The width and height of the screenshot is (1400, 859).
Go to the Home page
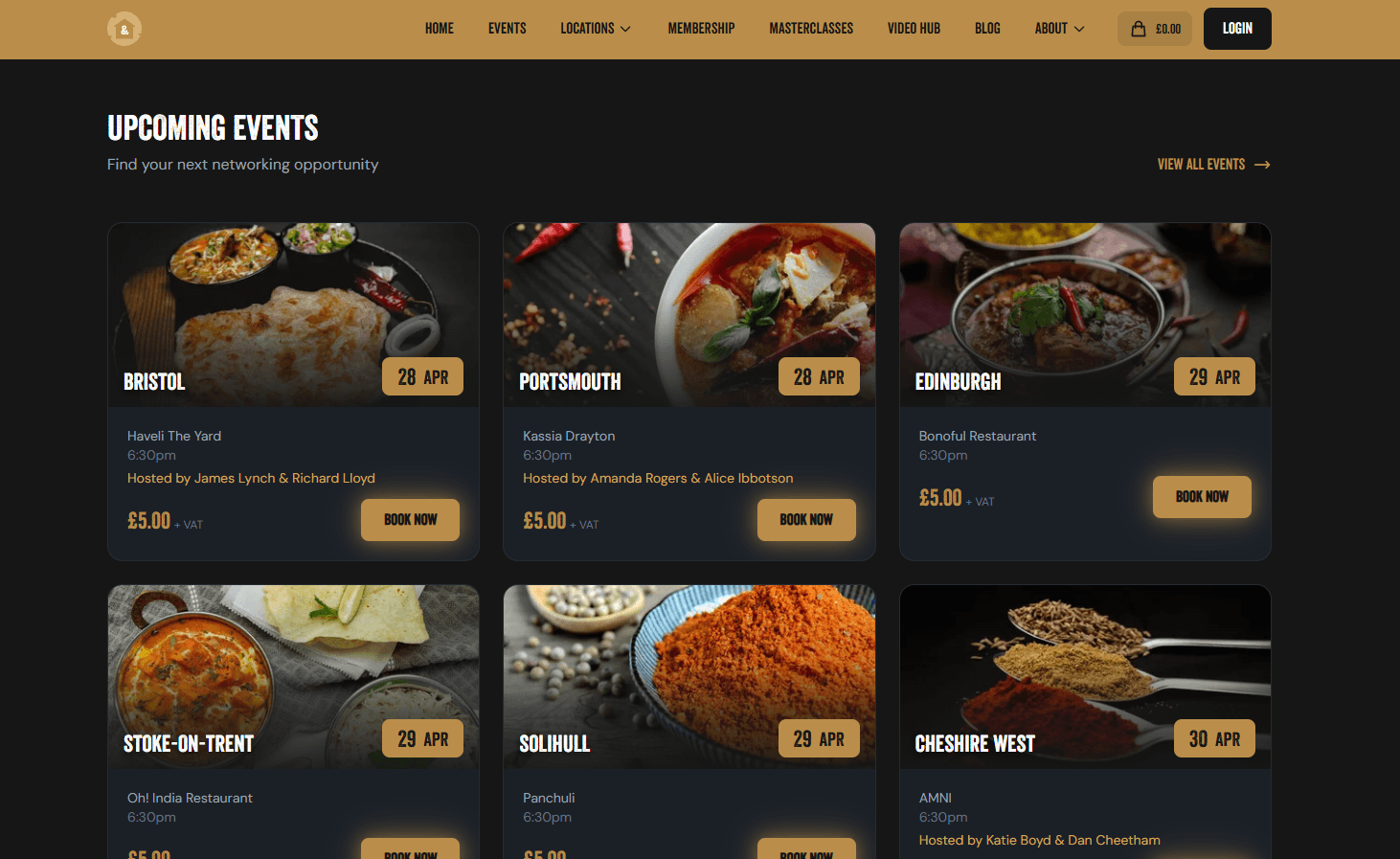click(x=440, y=29)
